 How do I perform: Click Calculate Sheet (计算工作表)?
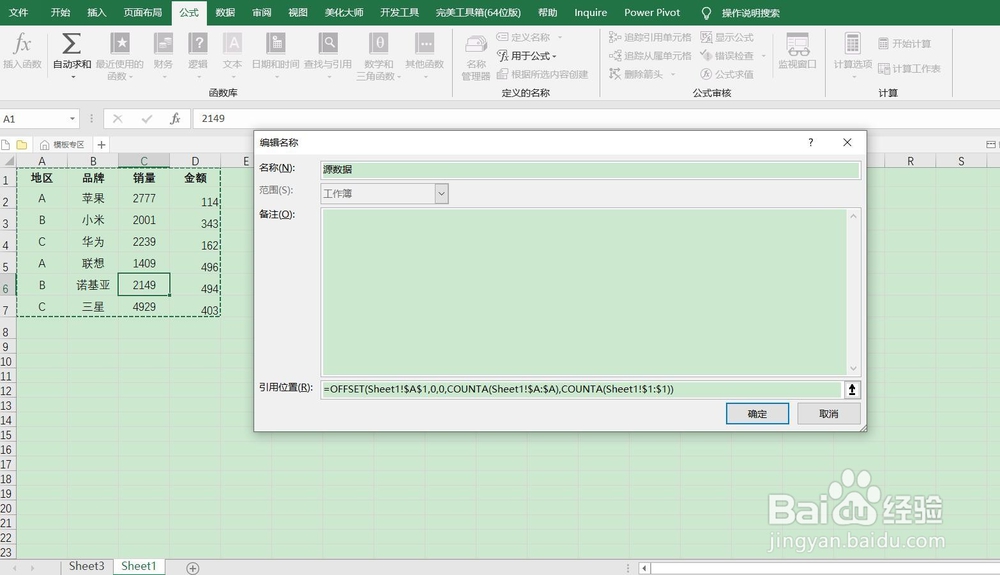(x=909, y=69)
